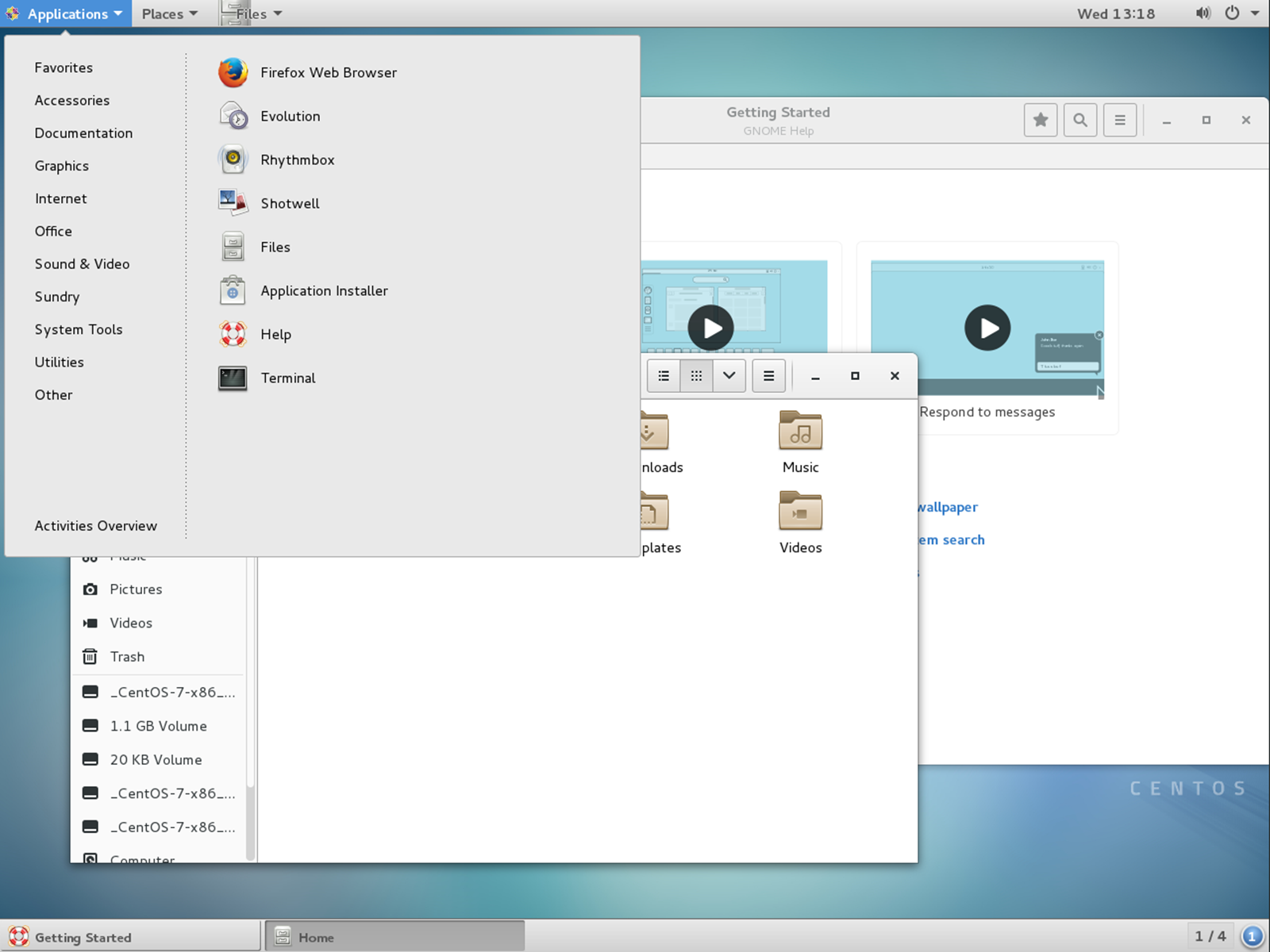Select the Sundry category

[56, 297]
